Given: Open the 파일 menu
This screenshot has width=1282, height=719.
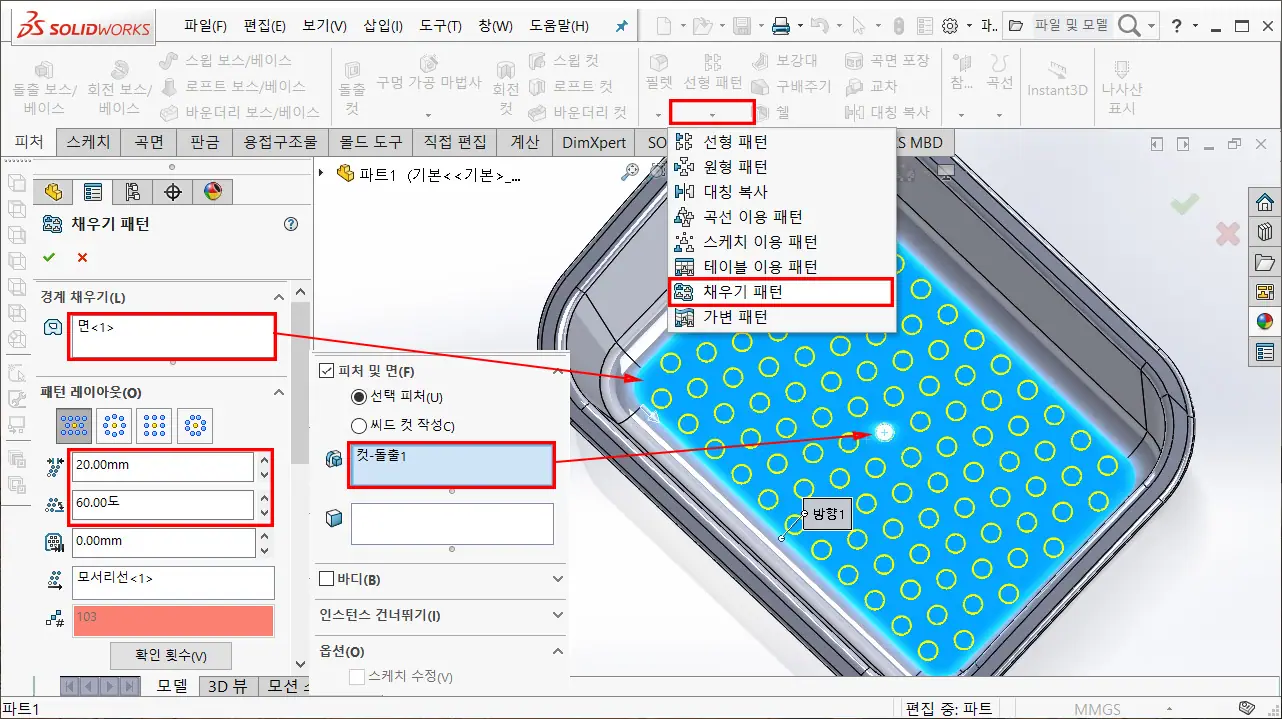Looking at the screenshot, I should tap(206, 26).
